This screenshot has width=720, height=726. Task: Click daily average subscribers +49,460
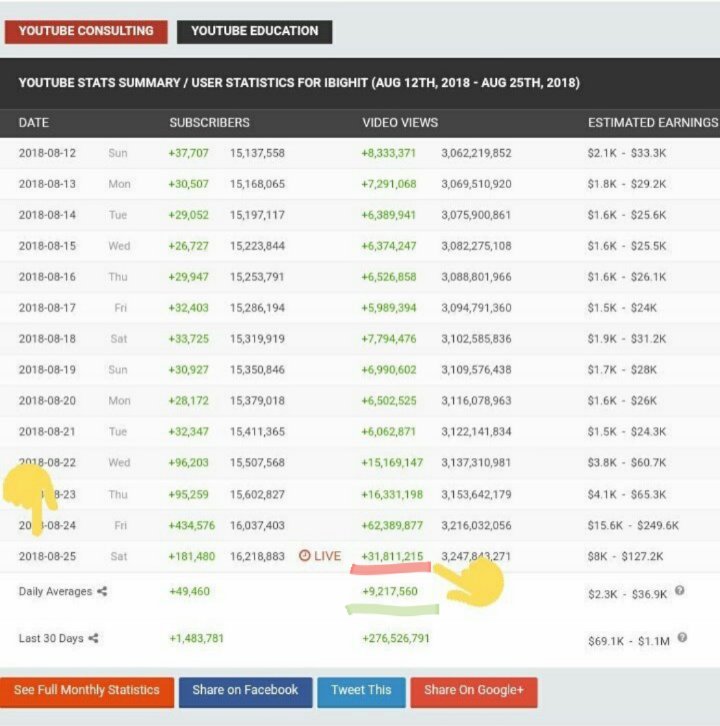pyautogui.click(x=189, y=591)
